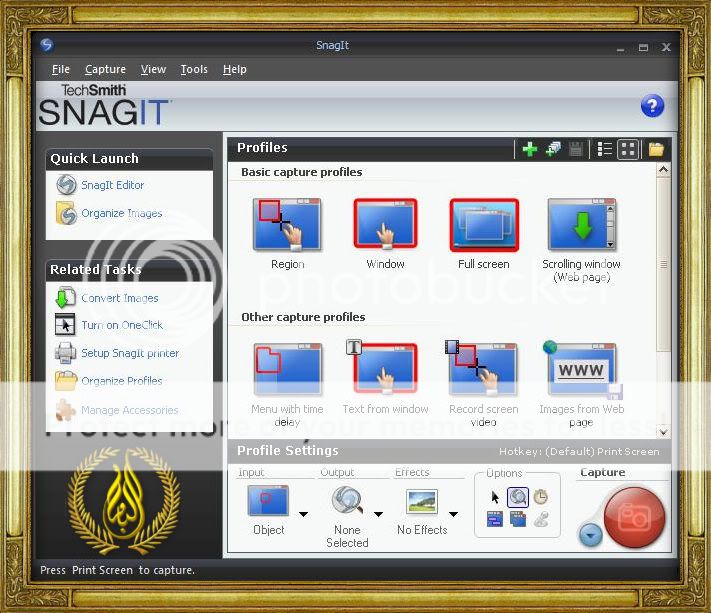Viewport: 711px width, 613px height.
Task: Click the Organize Images icon
Action: pos(66,213)
